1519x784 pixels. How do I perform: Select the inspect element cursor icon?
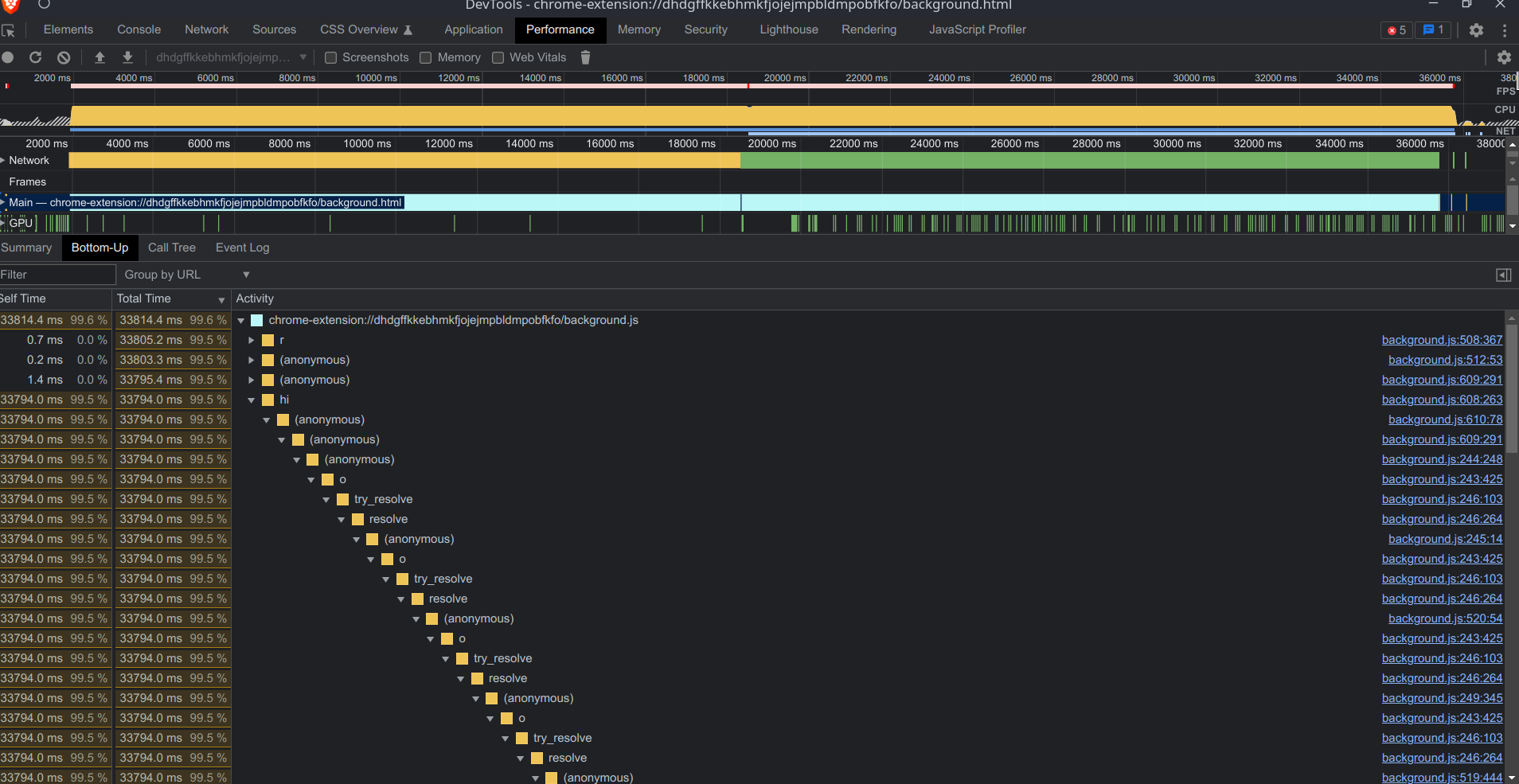coord(9,29)
